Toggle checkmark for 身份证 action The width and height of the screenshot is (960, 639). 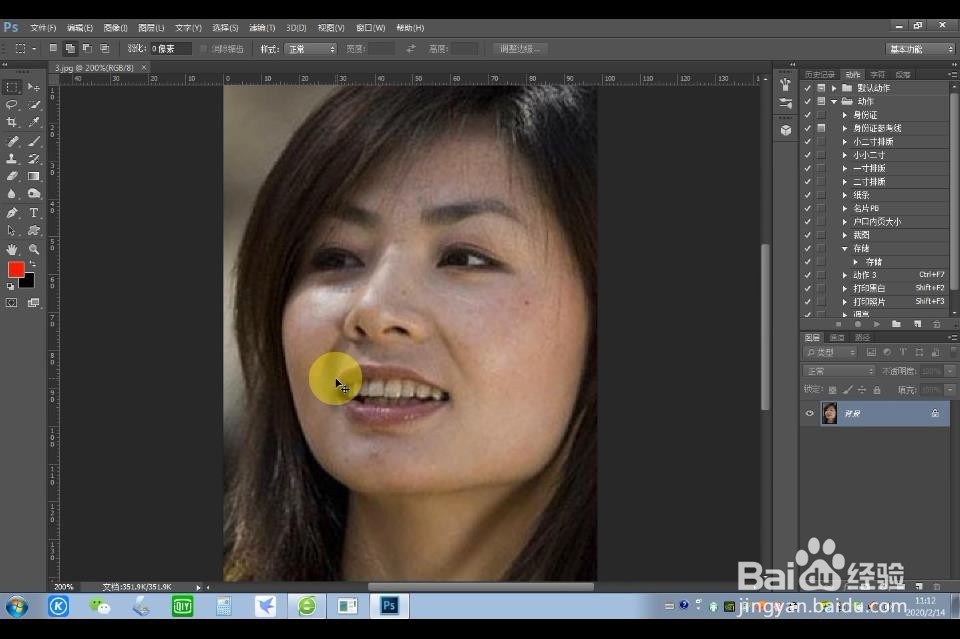[x=808, y=115]
